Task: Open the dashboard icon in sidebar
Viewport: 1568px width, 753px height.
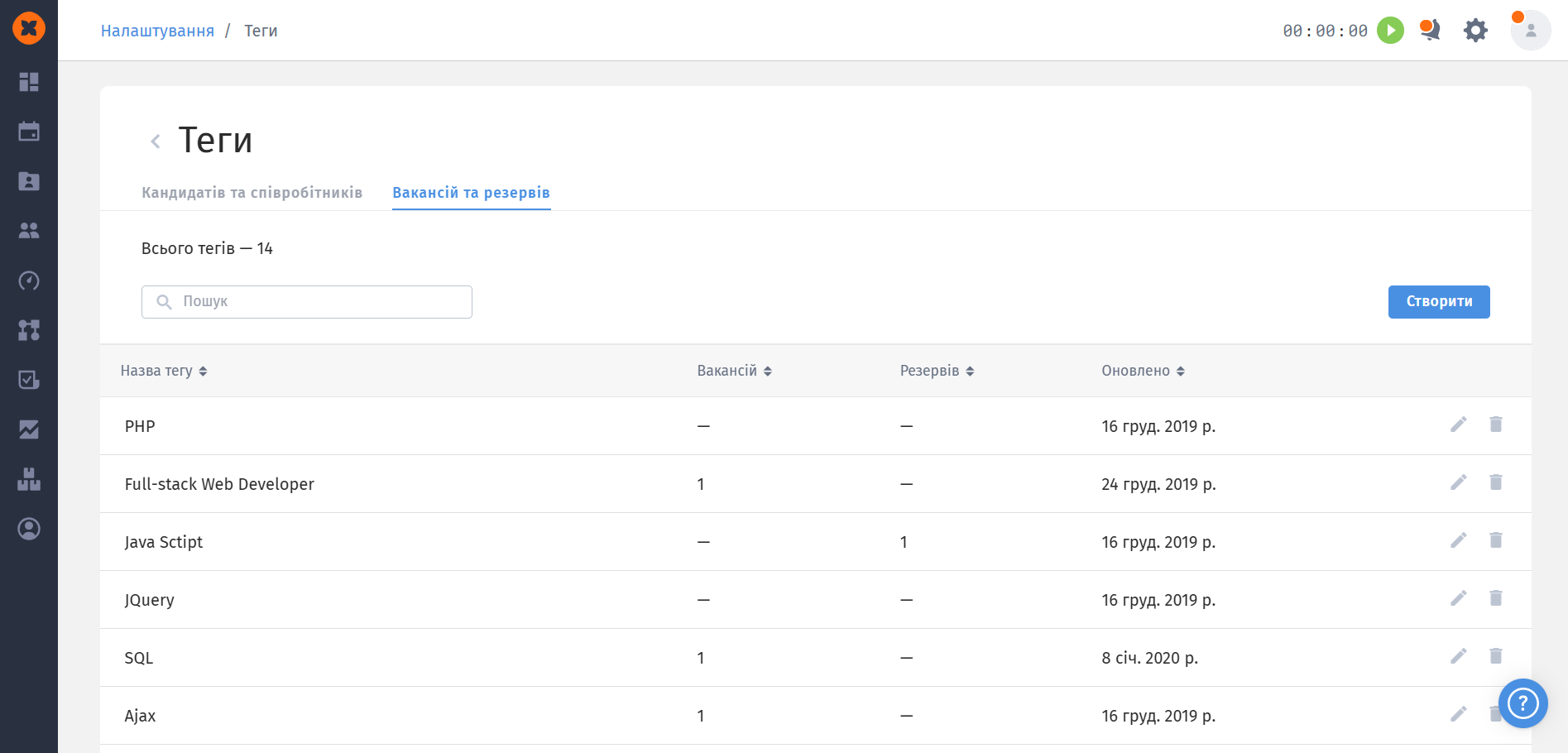Action: 29,82
